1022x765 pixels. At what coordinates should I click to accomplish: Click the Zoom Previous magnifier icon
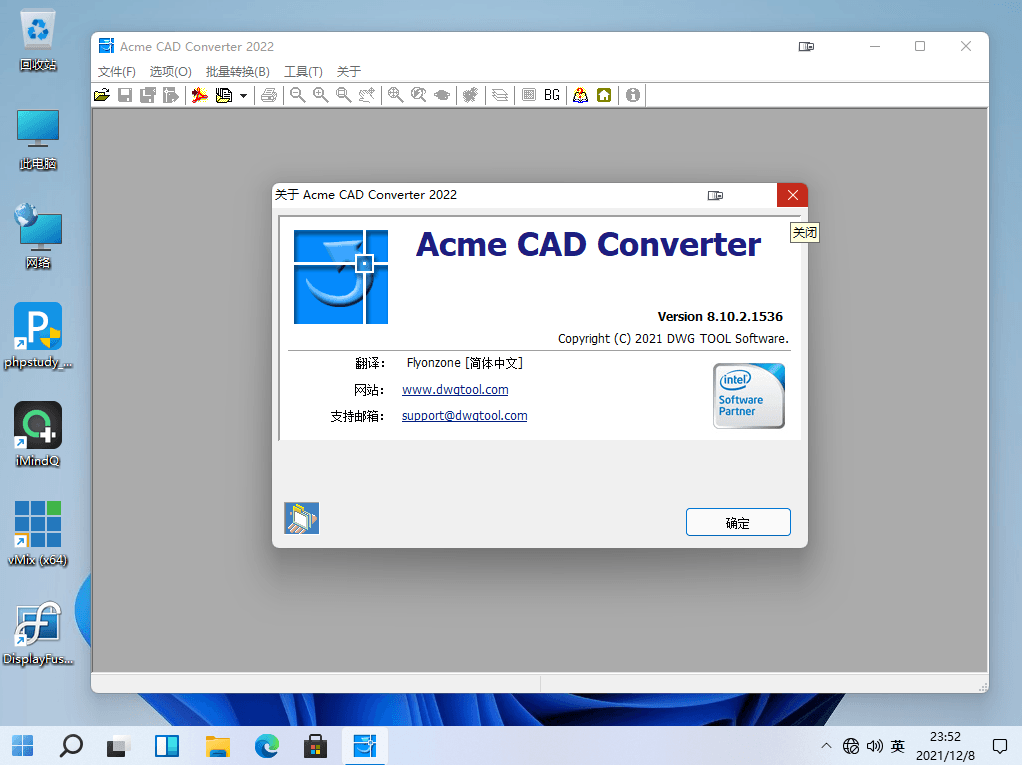click(x=418, y=95)
